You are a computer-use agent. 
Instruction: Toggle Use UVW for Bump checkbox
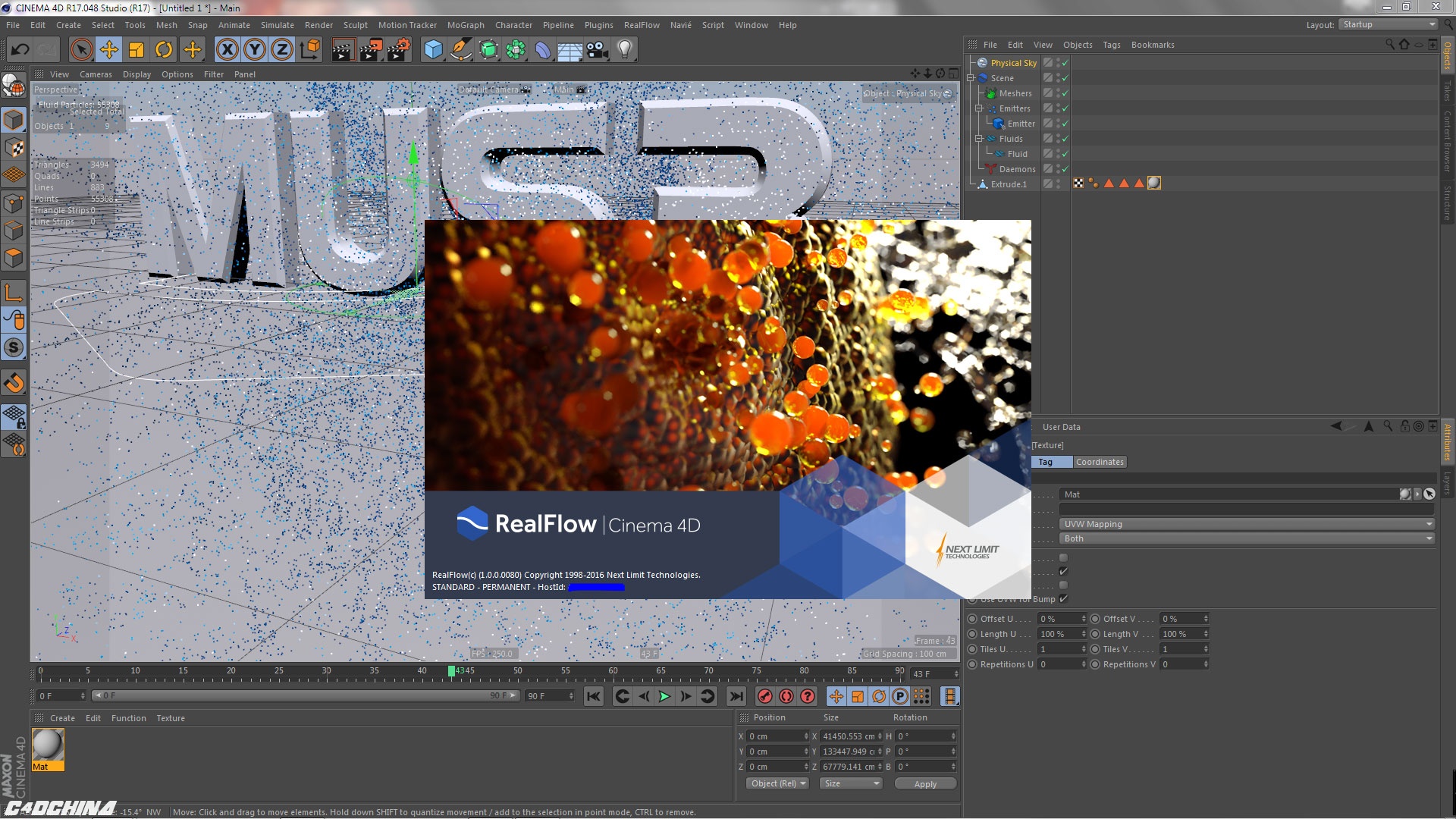1063,599
